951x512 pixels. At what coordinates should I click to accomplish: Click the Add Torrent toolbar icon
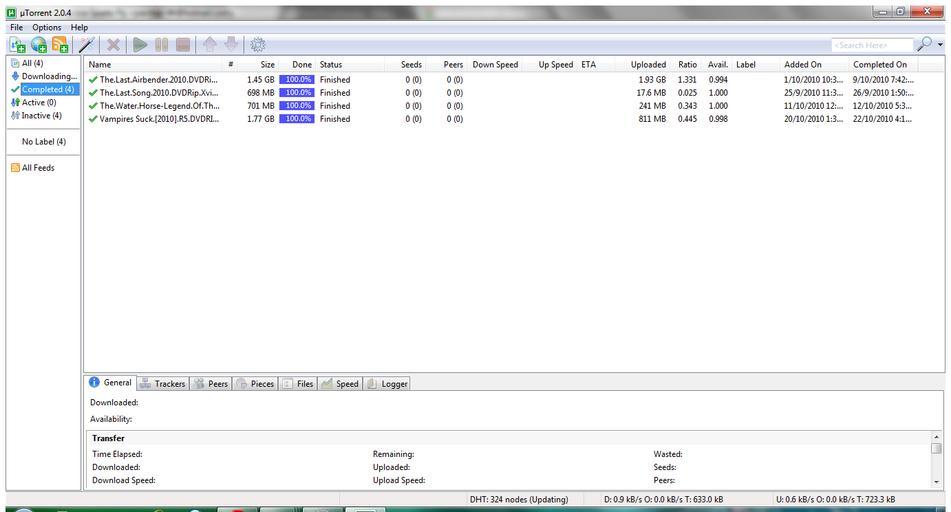[17, 45]
